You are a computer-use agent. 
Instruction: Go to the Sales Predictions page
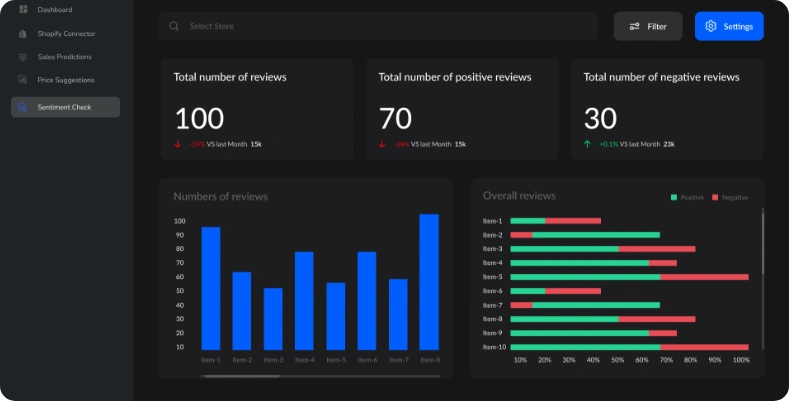tap(65, 57)
